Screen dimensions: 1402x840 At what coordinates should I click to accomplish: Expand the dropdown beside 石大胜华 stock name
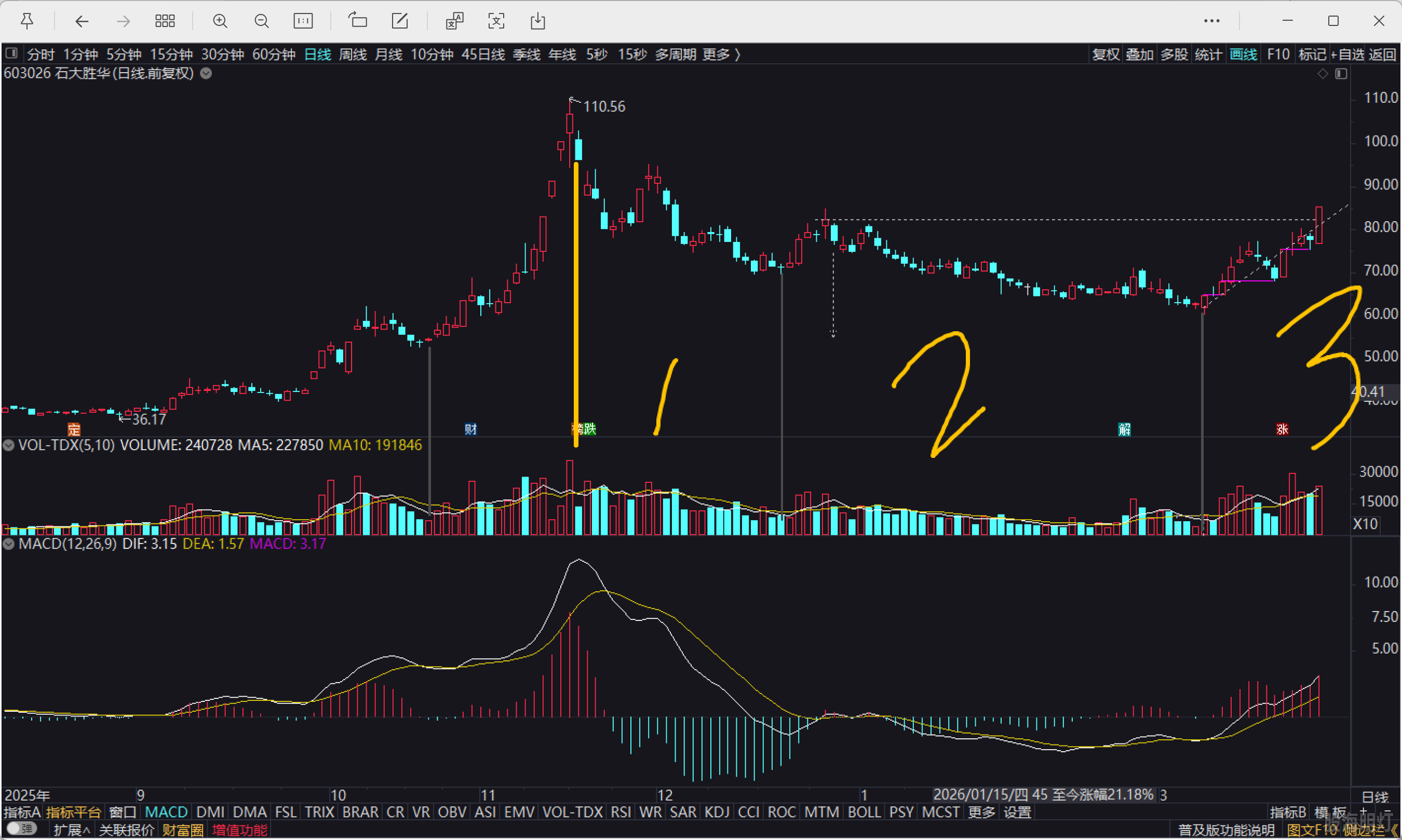click(x=206, y=74)
